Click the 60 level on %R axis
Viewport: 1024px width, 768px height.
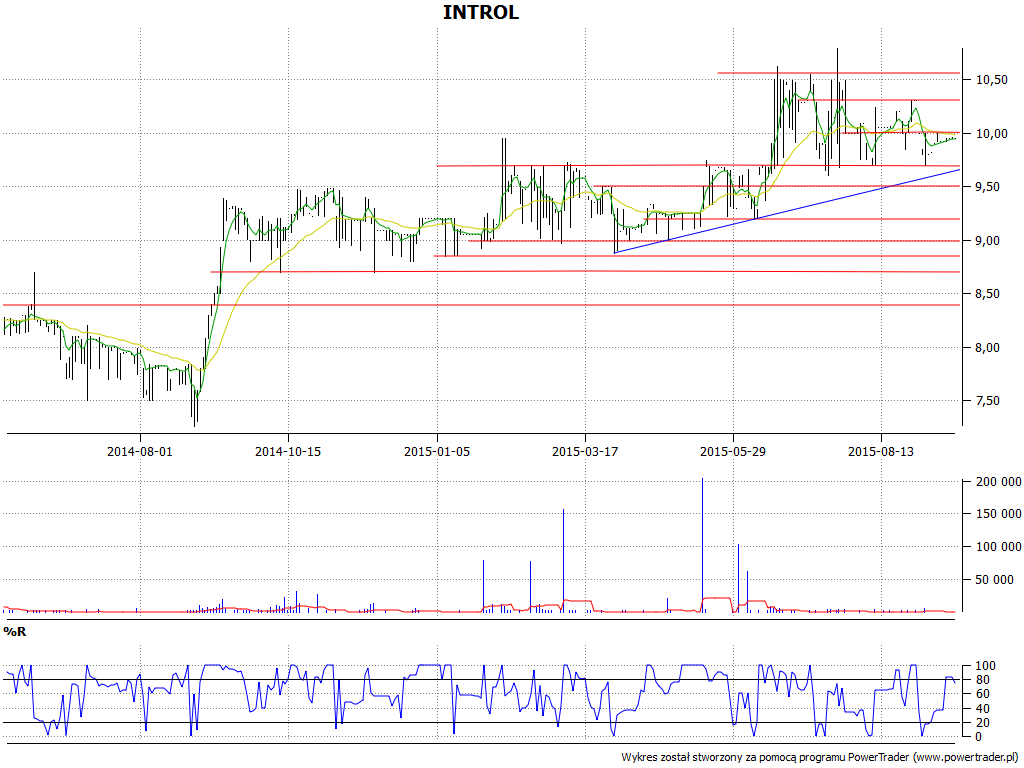(x=983, y=694)
